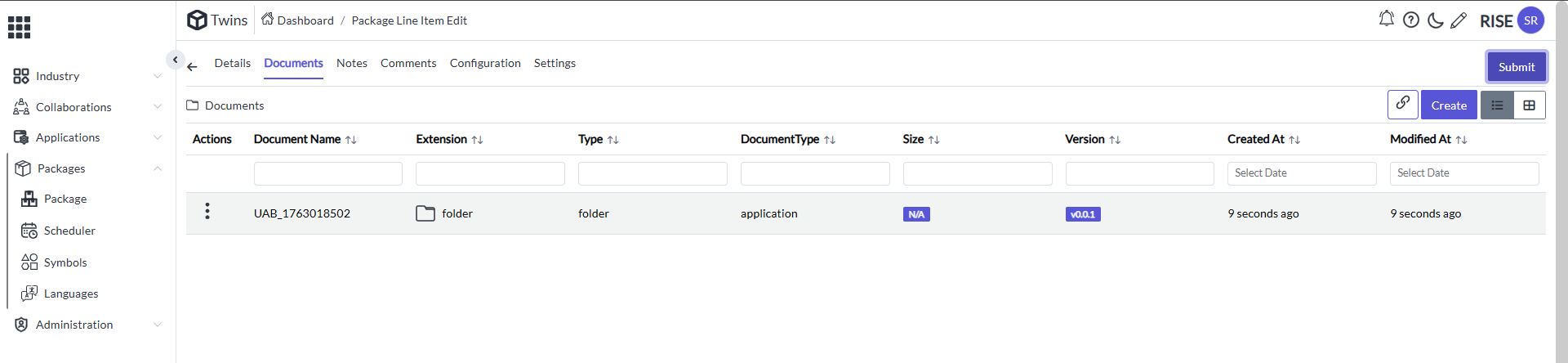Sort by Document Name column
Viewport: 1568px width, 363px height.
(x=351, y=140)
